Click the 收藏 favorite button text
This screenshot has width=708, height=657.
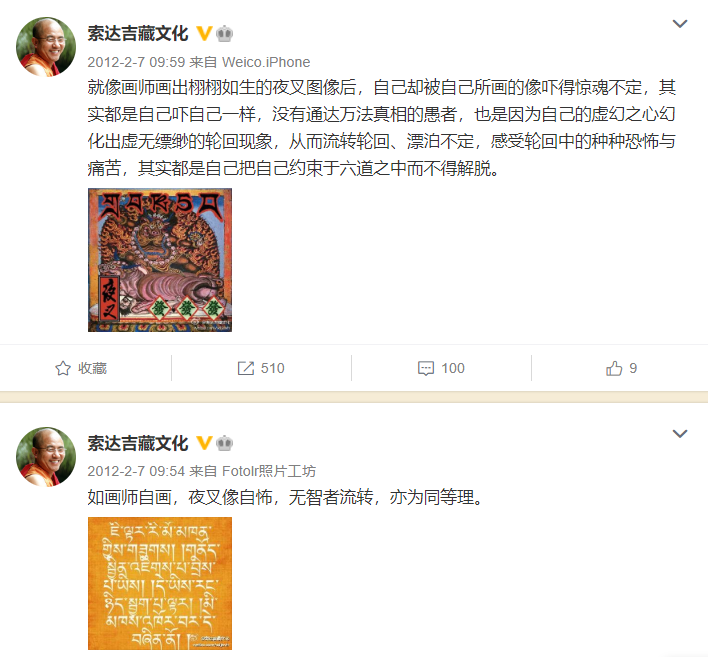93,368
